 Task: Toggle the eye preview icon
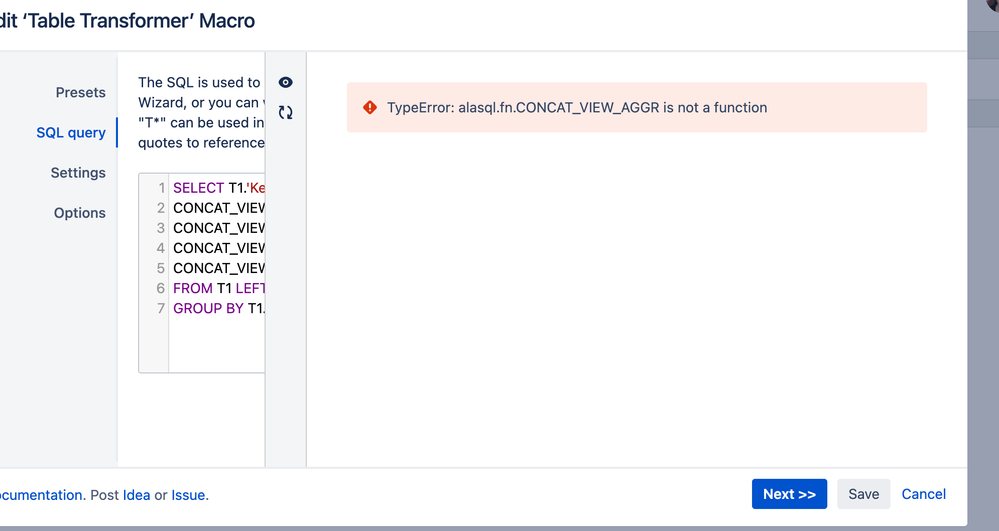point(285,82)
